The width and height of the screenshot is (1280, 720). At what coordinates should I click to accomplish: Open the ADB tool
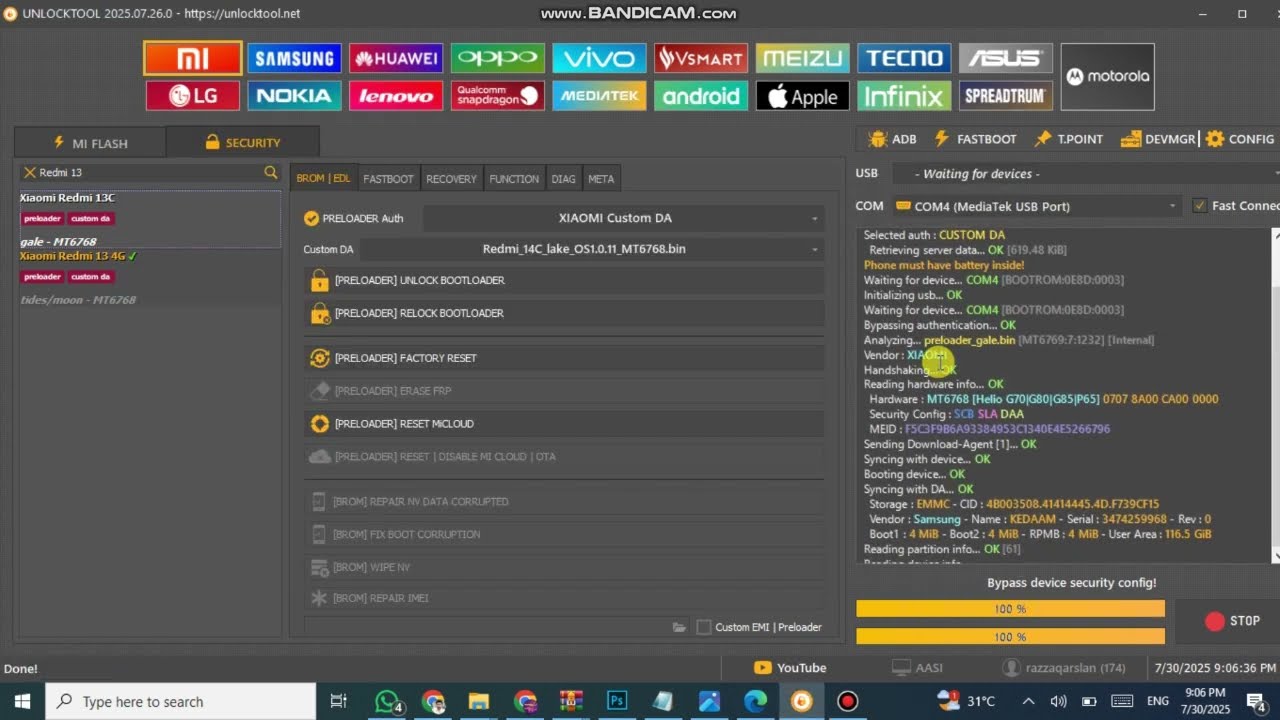(893, 139)
